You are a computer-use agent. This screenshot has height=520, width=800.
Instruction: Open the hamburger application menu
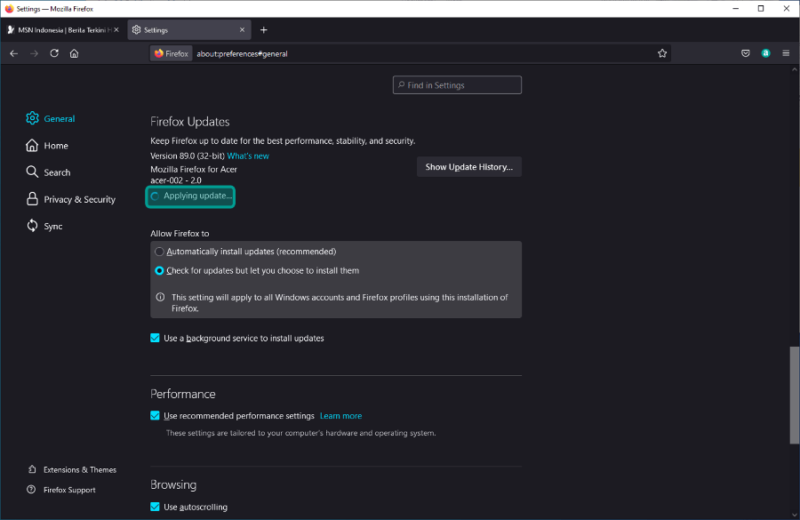click(x=786, y=54)
